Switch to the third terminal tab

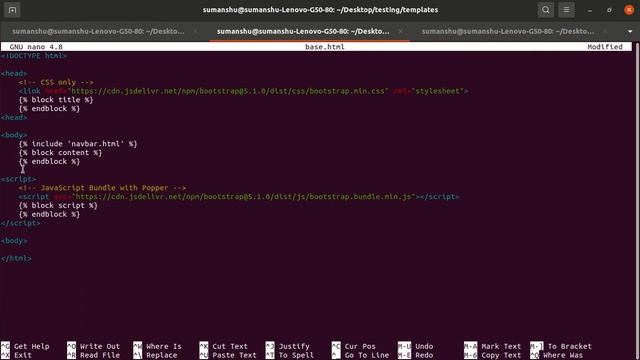[508, 31]
